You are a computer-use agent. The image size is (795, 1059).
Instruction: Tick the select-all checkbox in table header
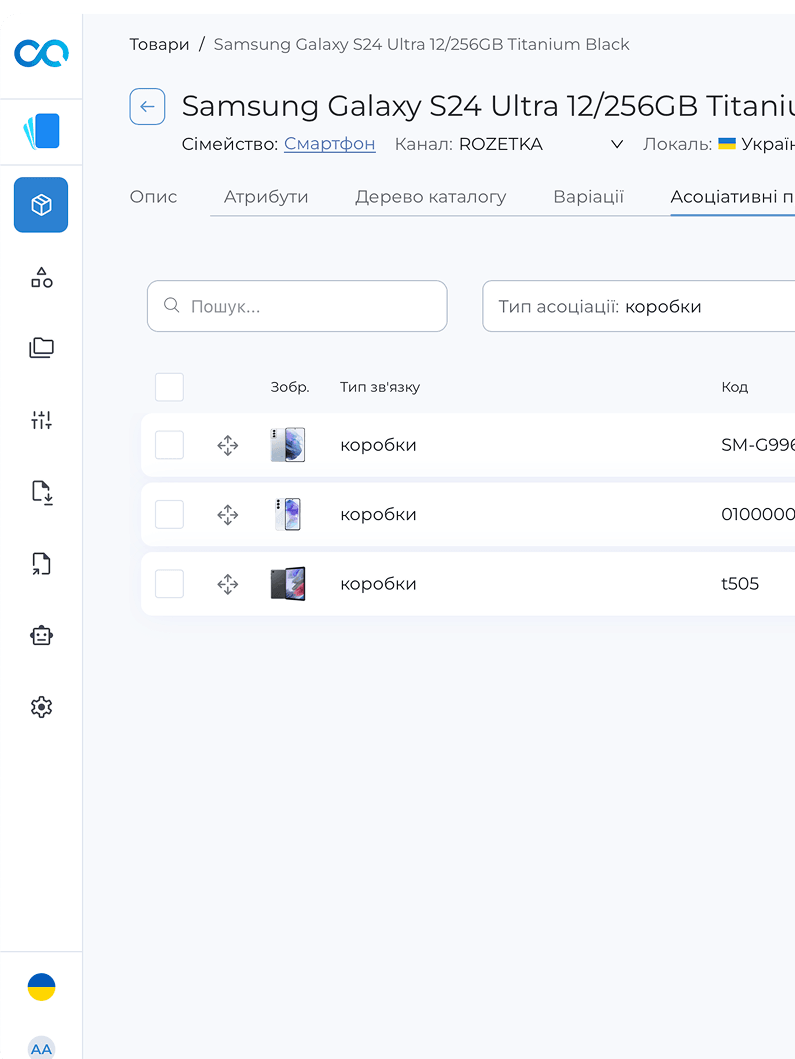(x=170, y=387)
